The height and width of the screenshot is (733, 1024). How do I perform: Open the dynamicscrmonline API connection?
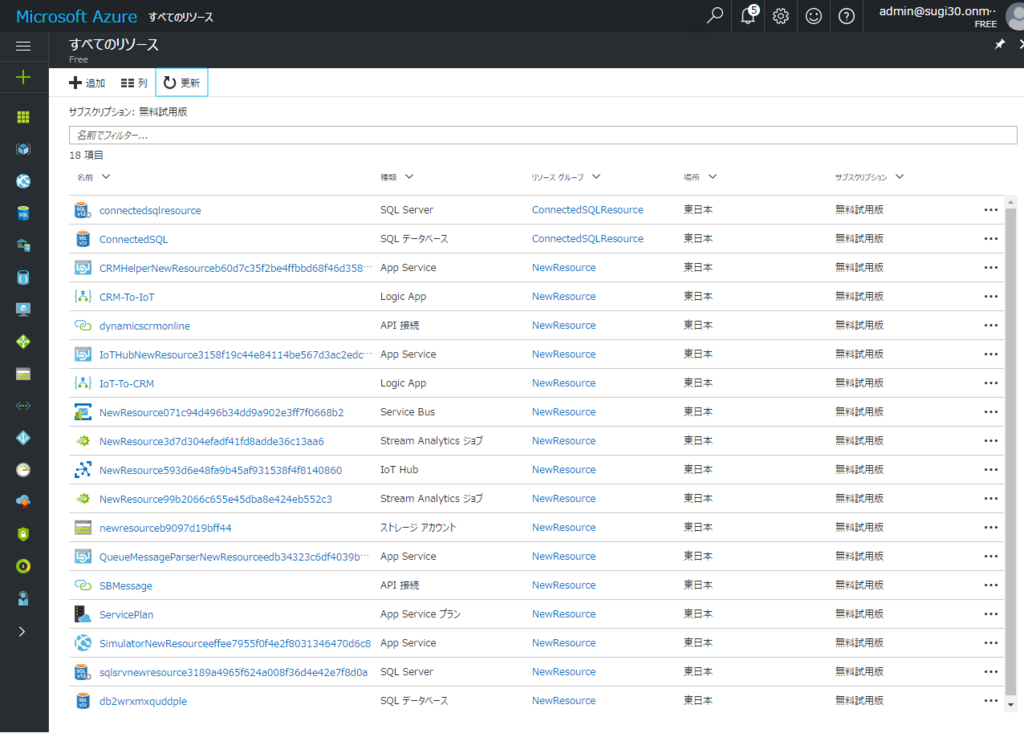click(144, 326)
